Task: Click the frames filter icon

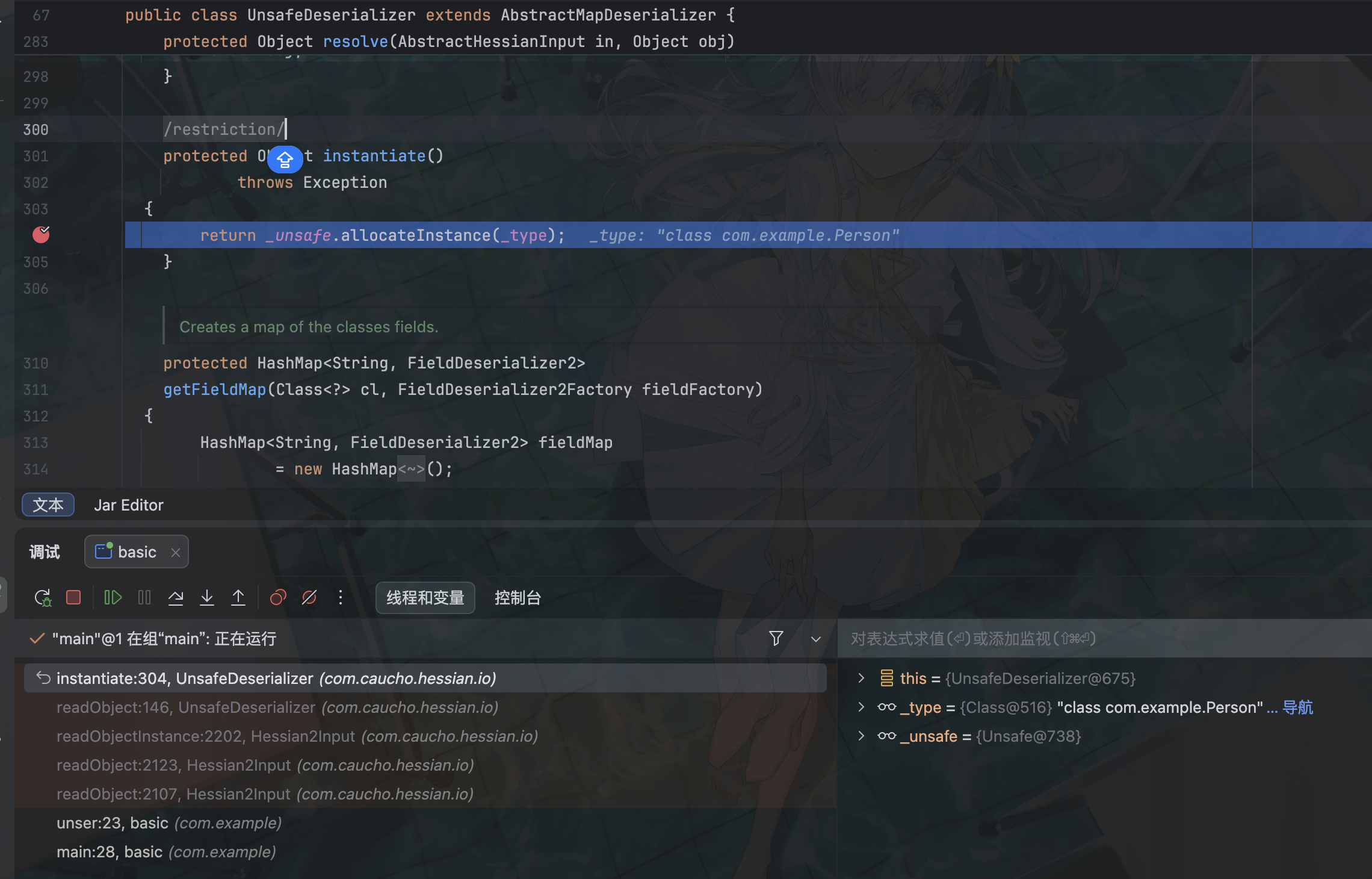Action: (776, 639)
